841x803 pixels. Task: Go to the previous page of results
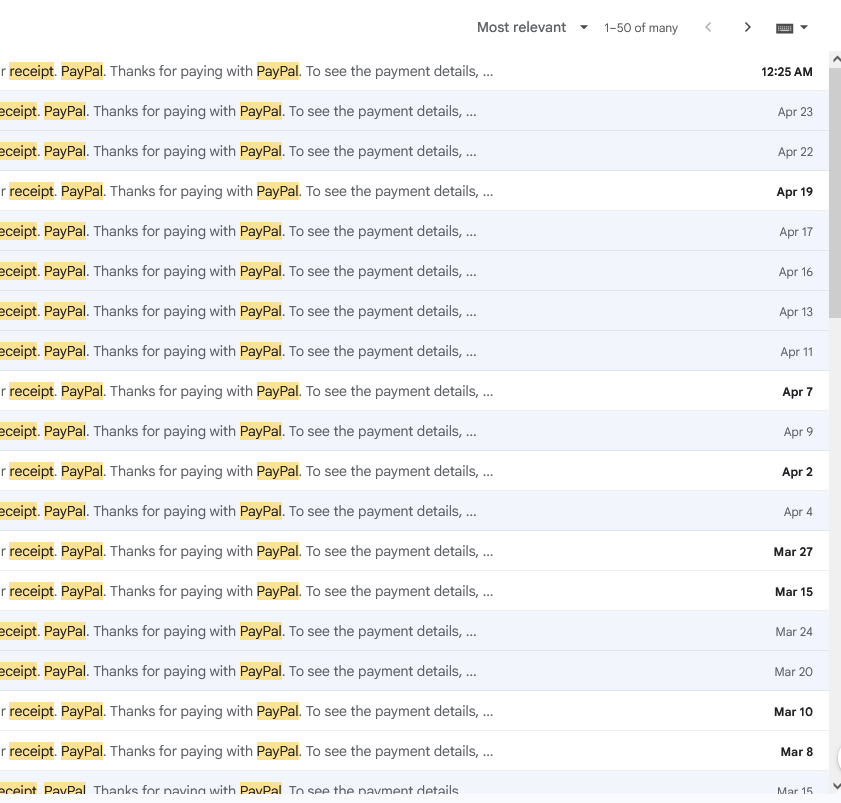tap(708, 27)
